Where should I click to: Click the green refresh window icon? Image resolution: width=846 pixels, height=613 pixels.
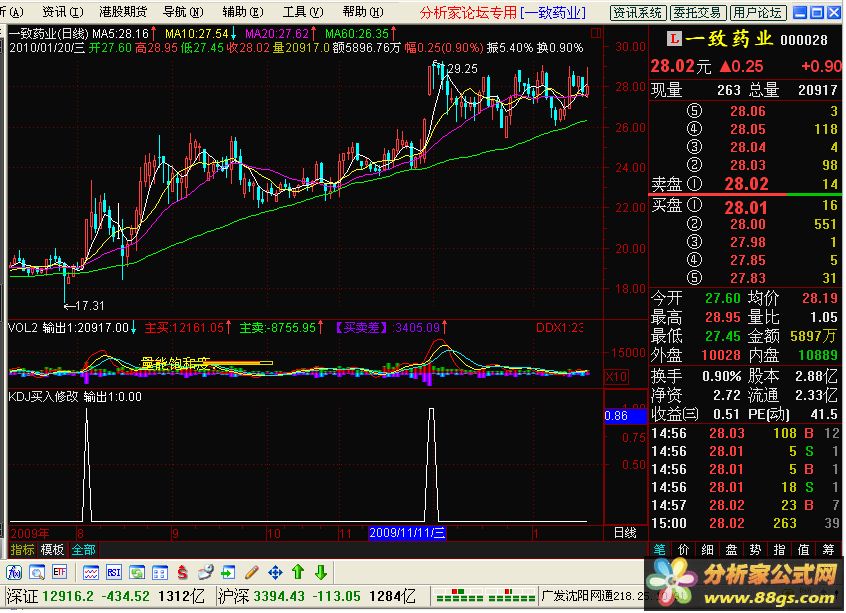[x=137, y=572]
